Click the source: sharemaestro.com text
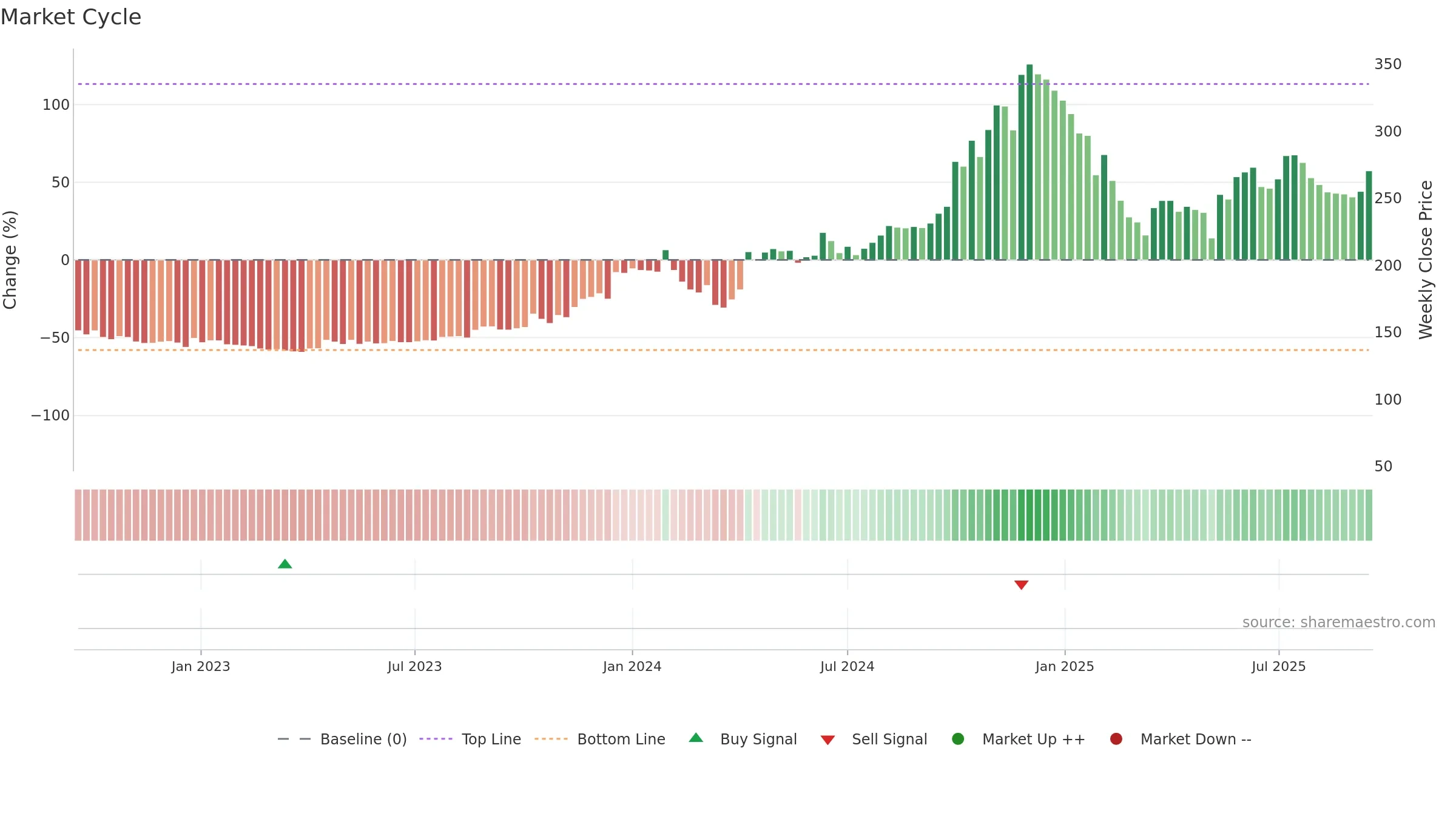Screen dimensions: 1456x819 (1339, 622)
